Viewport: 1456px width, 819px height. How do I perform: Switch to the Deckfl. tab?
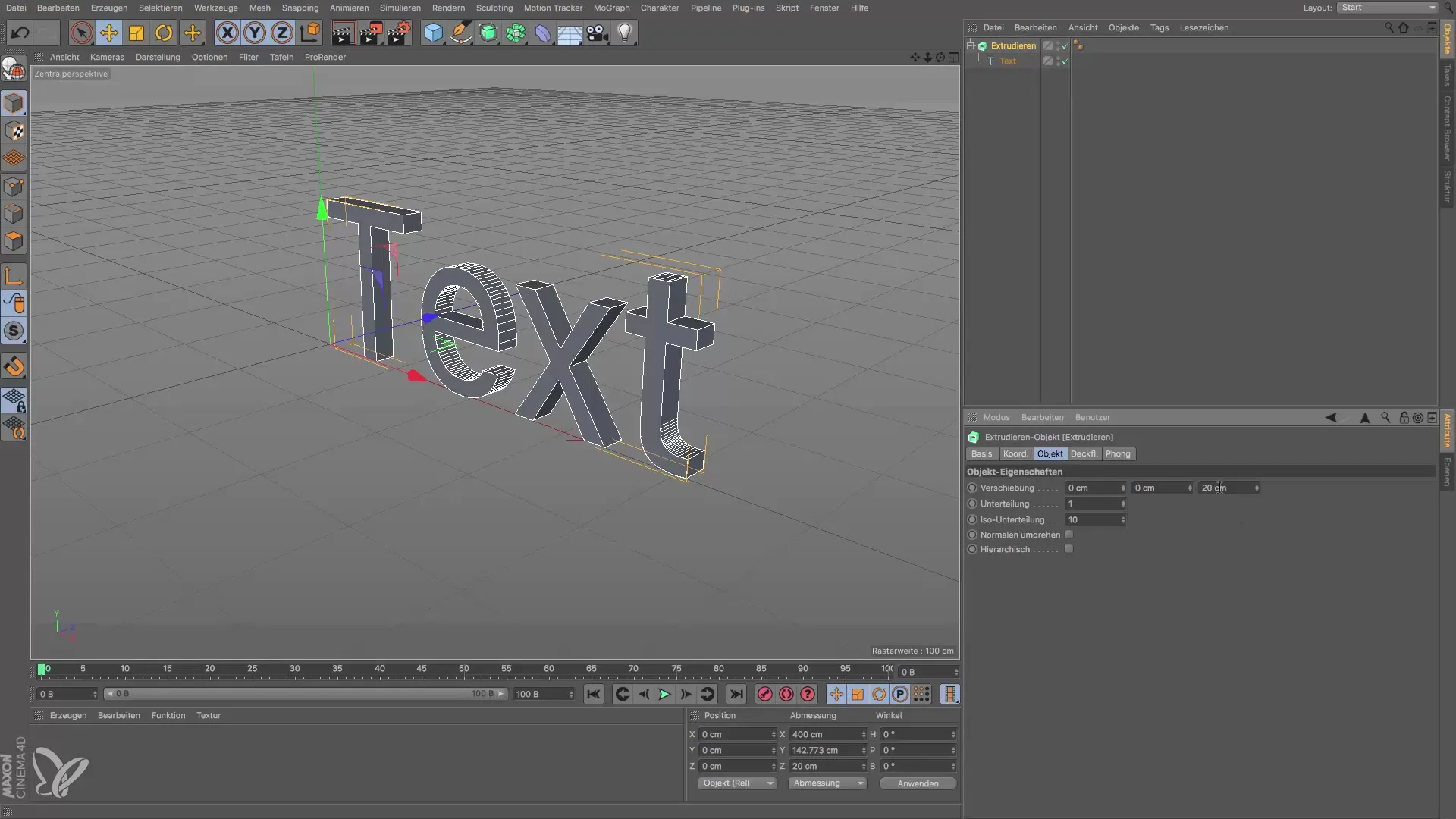click(1084, 453)
